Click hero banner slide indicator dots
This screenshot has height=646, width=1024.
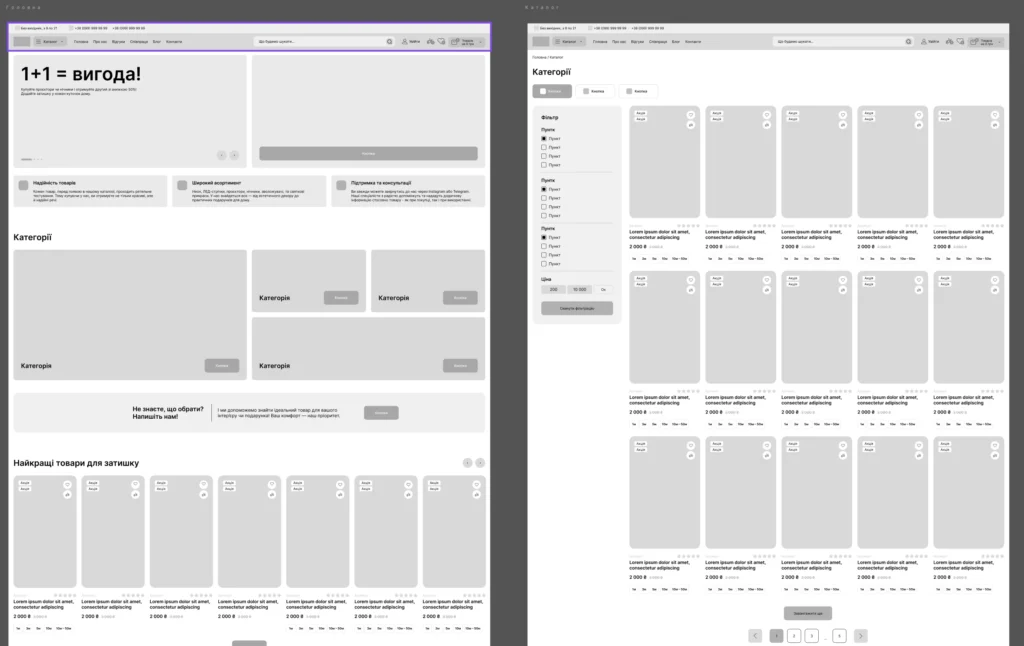(x=32, y=159)
